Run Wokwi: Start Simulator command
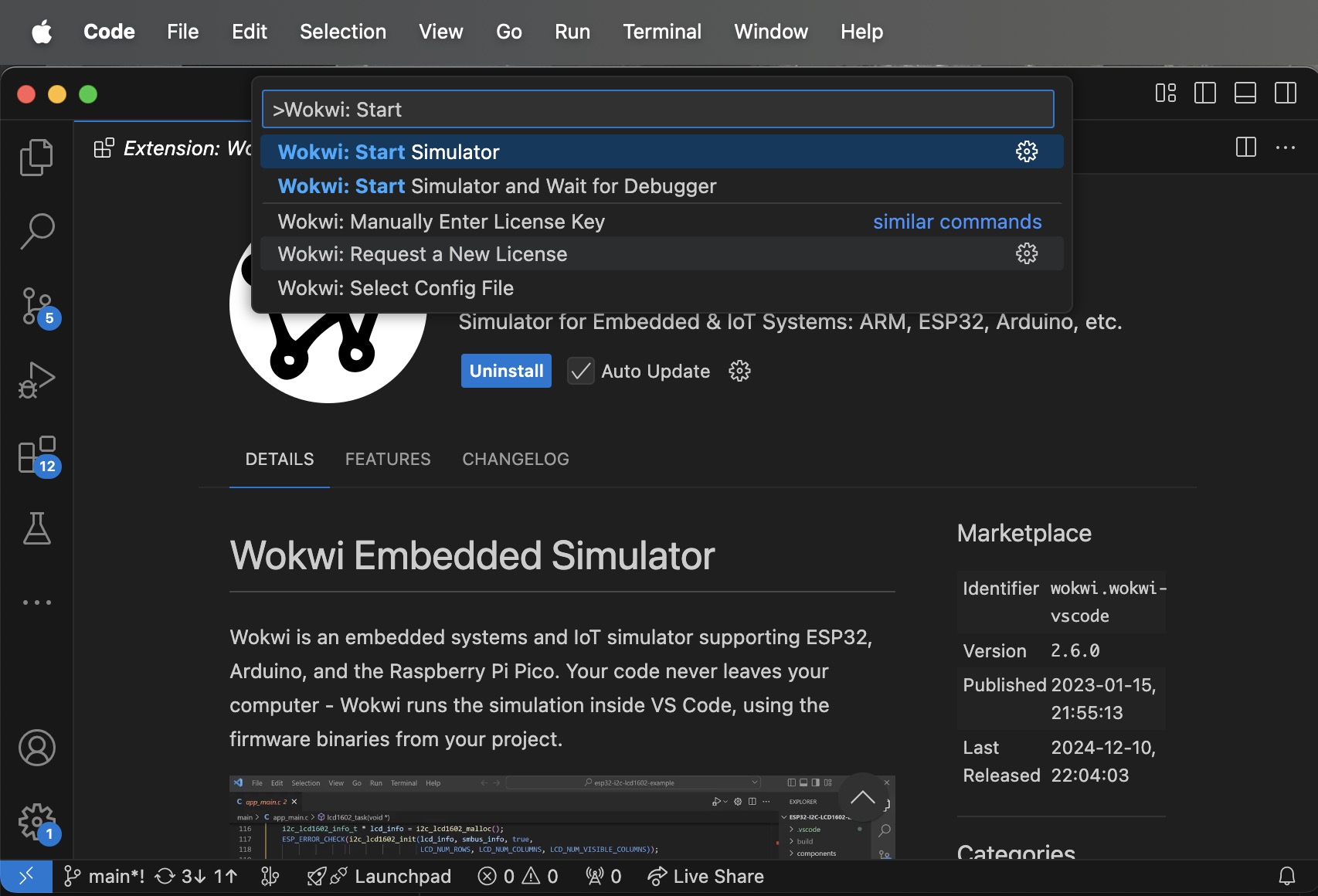Viewport: 1318px width, 896px height. pyautogui.click(x=662, y=151)
